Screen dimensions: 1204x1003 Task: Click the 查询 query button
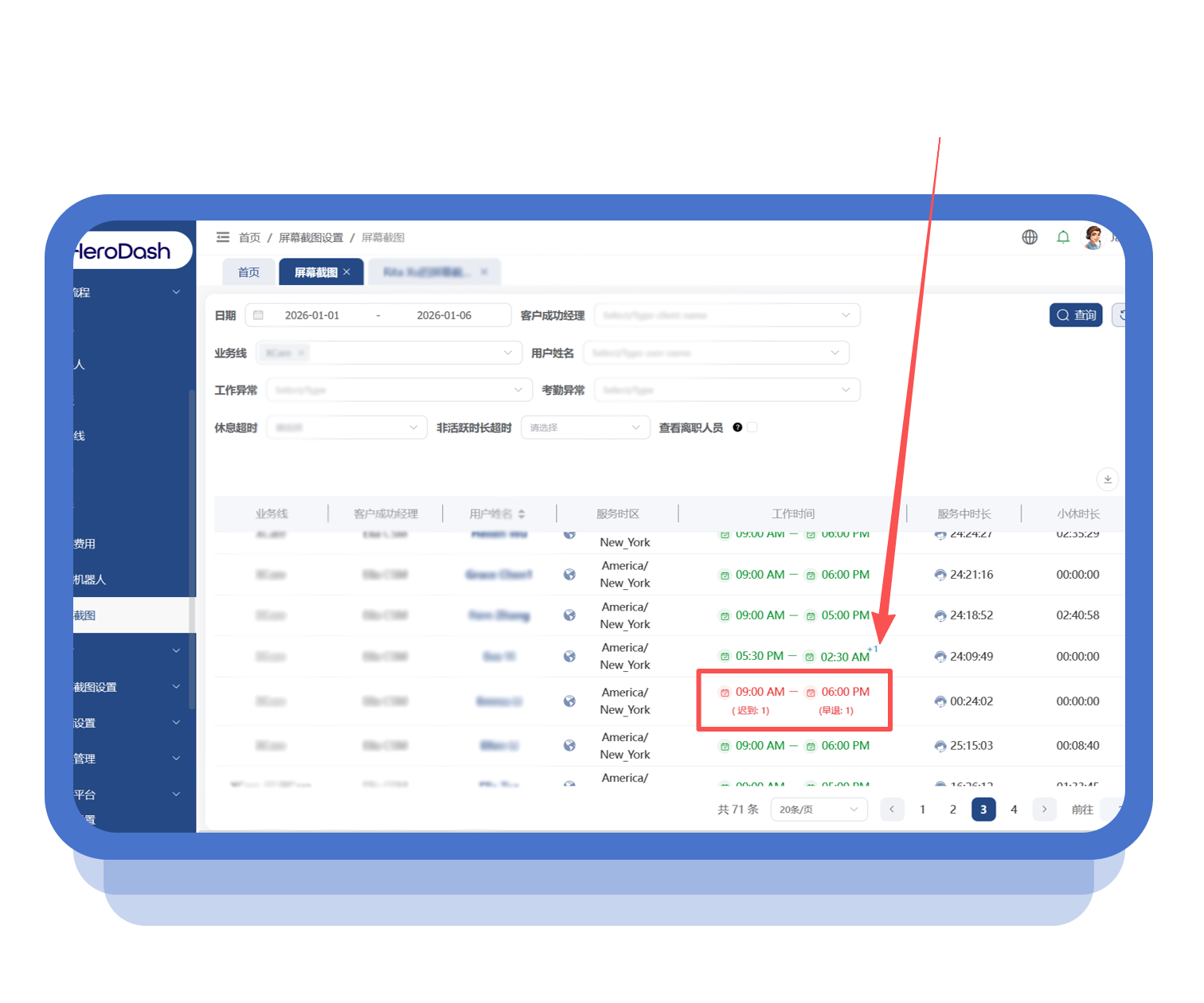click(x=1076, y=314)
